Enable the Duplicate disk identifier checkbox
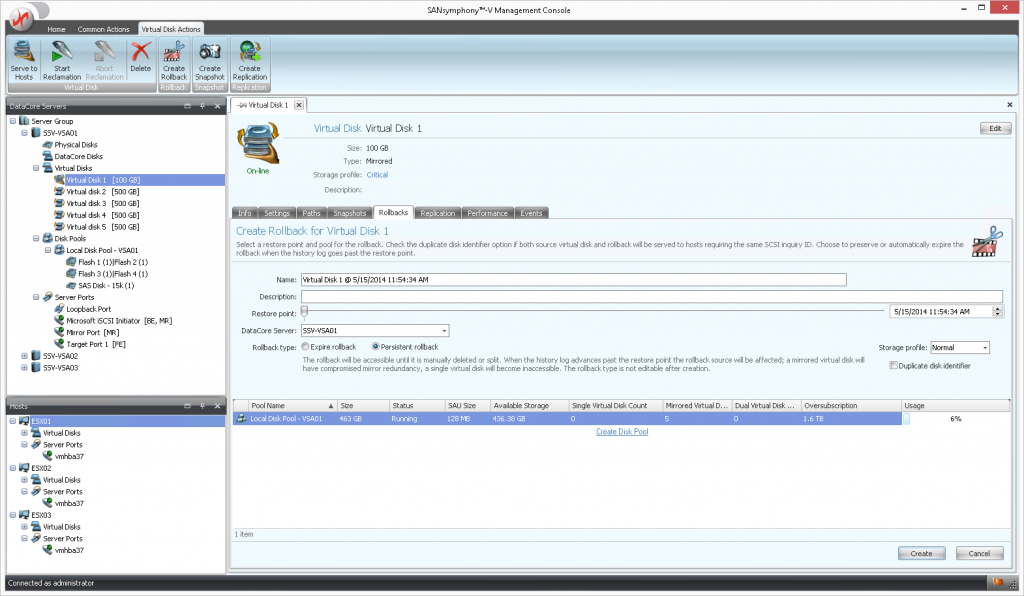1024x596 pixels. tap(893, 366)
